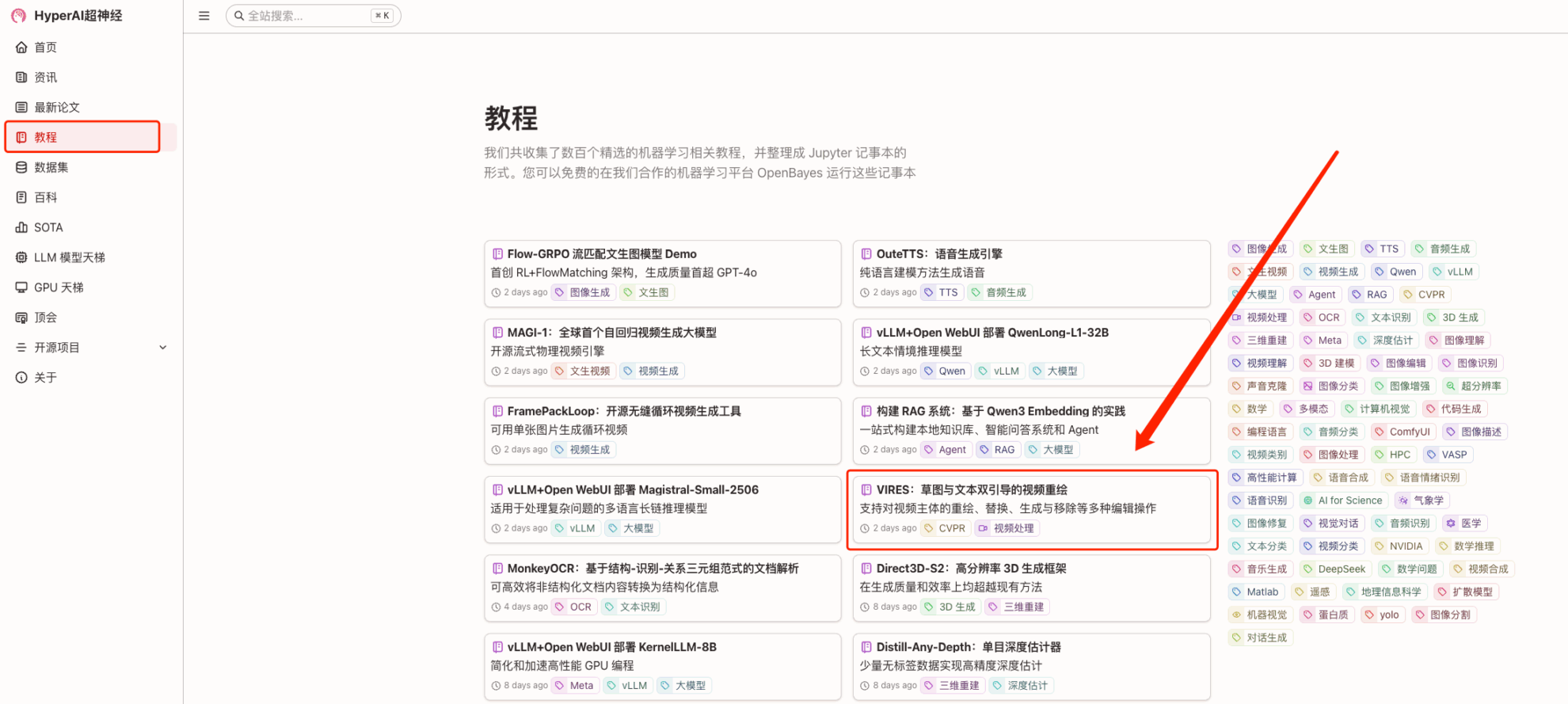Viewport: 1568px width, 704px height.
Task: Click the 资讯 news icon
Action: click(x=21, y=78)
